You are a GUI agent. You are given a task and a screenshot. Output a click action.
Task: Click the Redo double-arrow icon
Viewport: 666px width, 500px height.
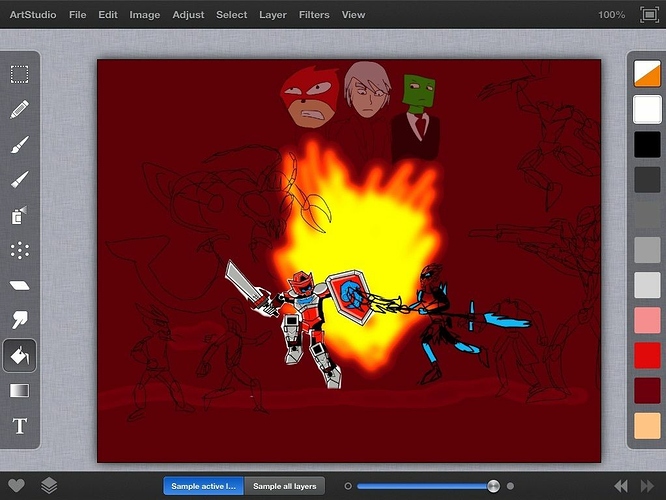[647, 486]
